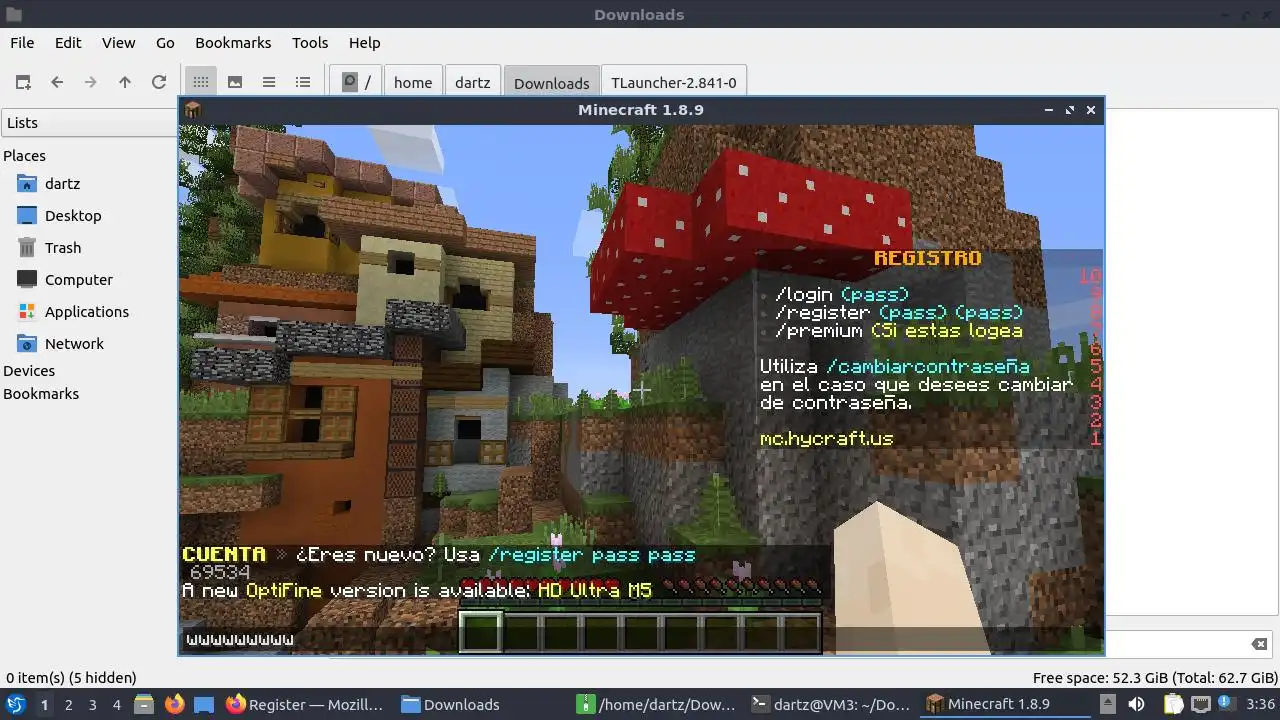The width and height of the screenshot is (1280, 720).
Task: Click the root path button
Action: click(357, 82)
